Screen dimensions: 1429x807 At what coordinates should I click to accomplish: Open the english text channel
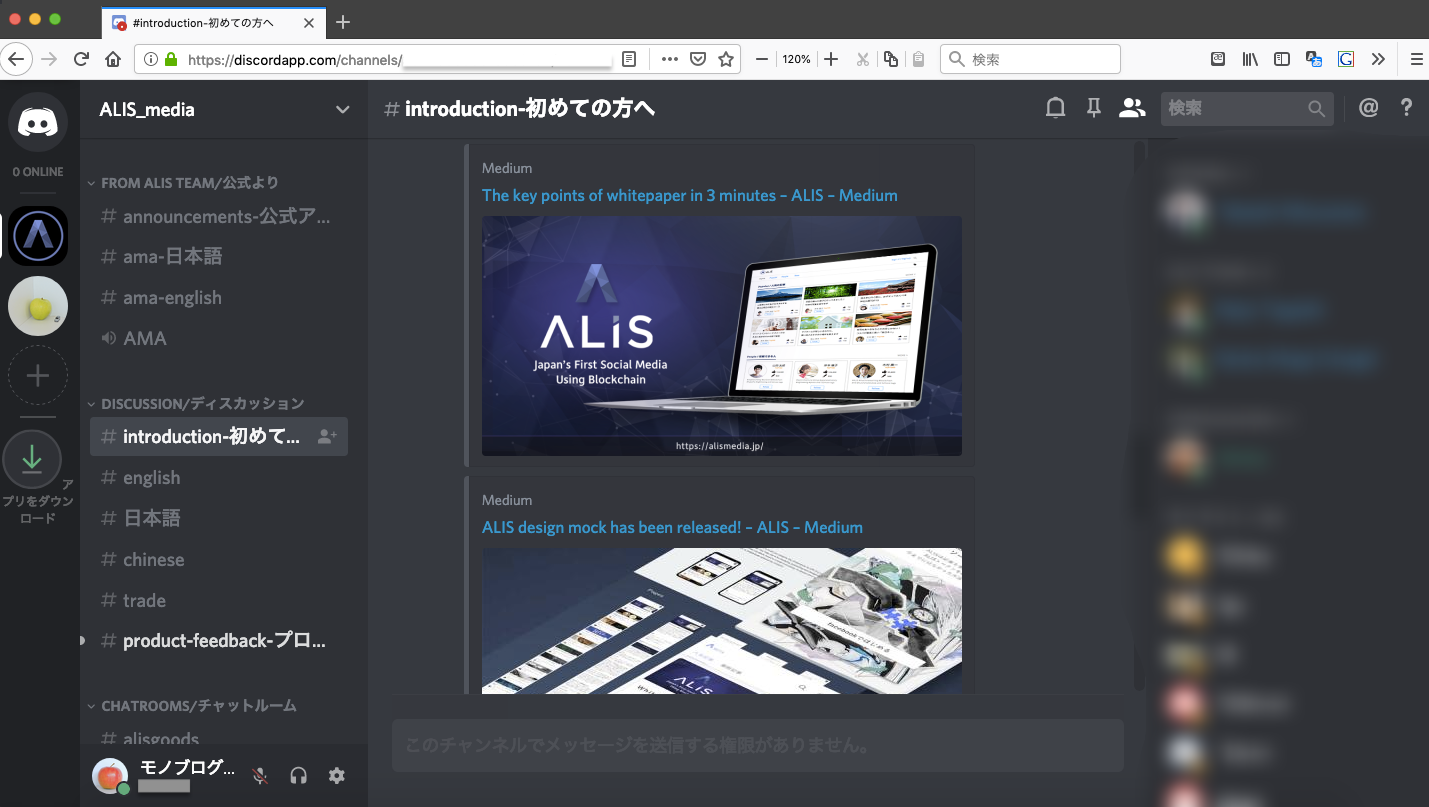[x=151, y=478]
